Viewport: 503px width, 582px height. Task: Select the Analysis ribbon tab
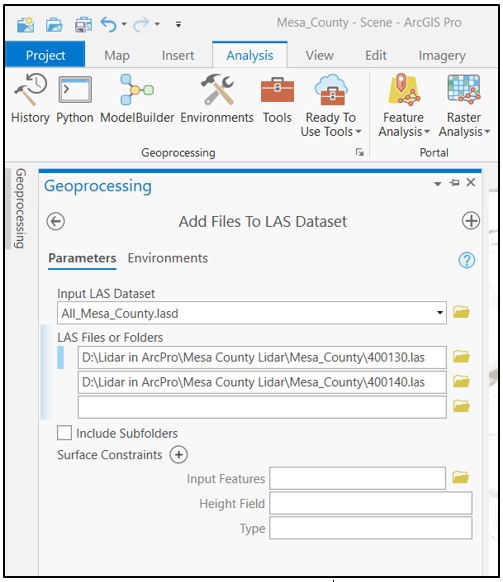[250, 55]
